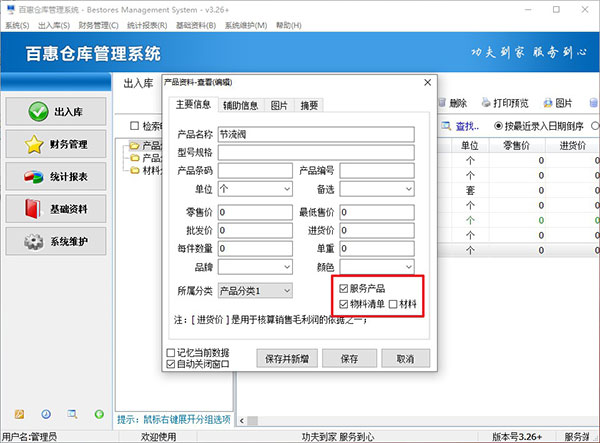Toggle the 检索 checkbox above the tree
600x443 pixels.
[x=134, y=125]
